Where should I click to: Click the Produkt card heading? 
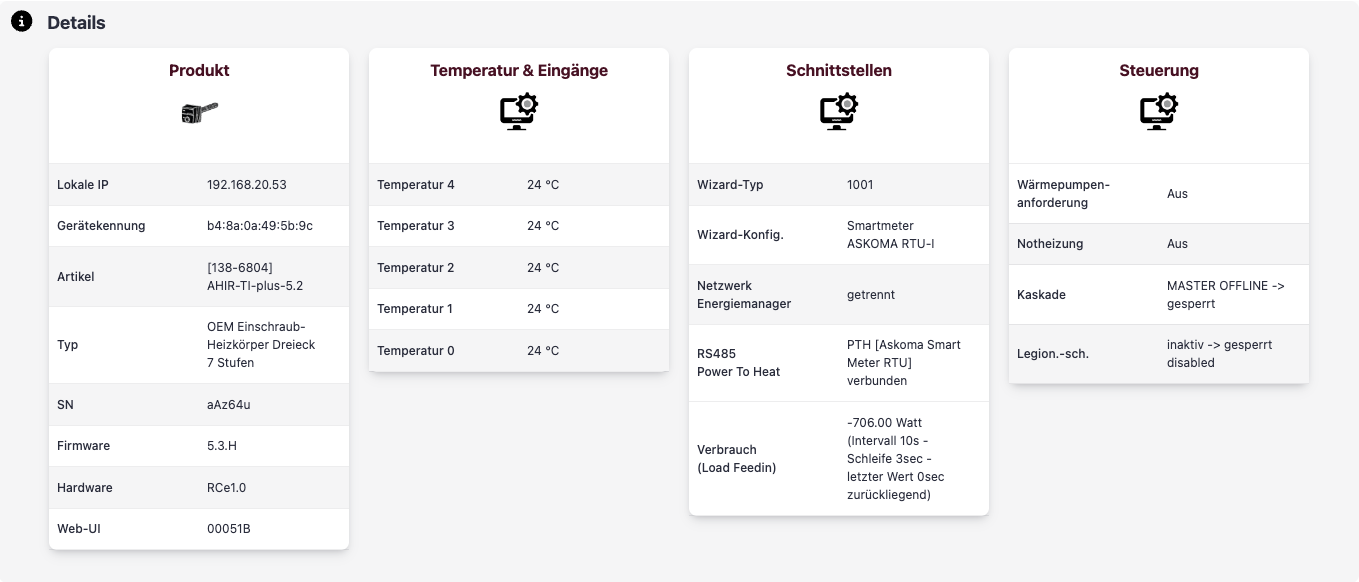click(x=199, y=70)
